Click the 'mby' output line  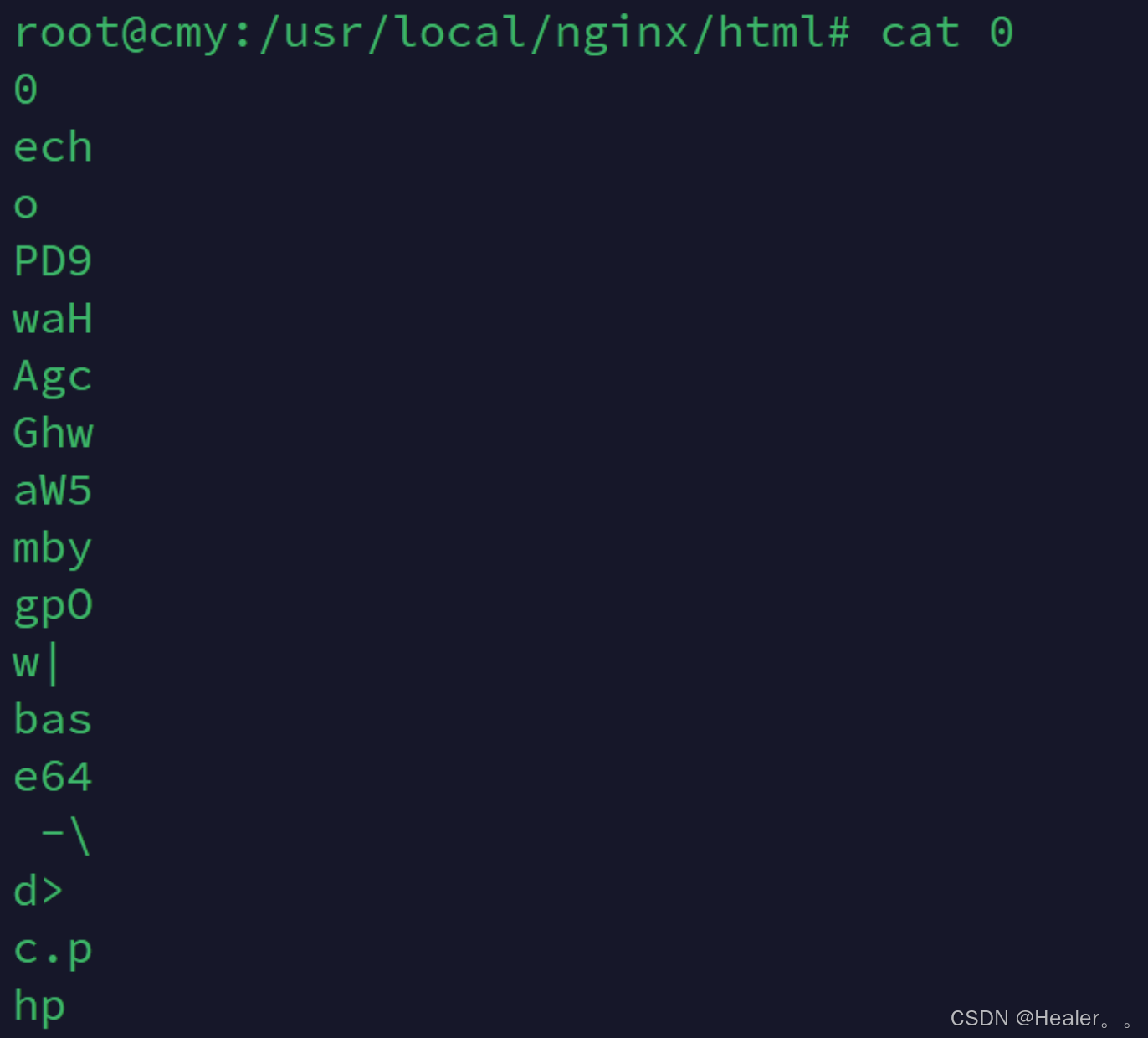click(x=53, y=550)
